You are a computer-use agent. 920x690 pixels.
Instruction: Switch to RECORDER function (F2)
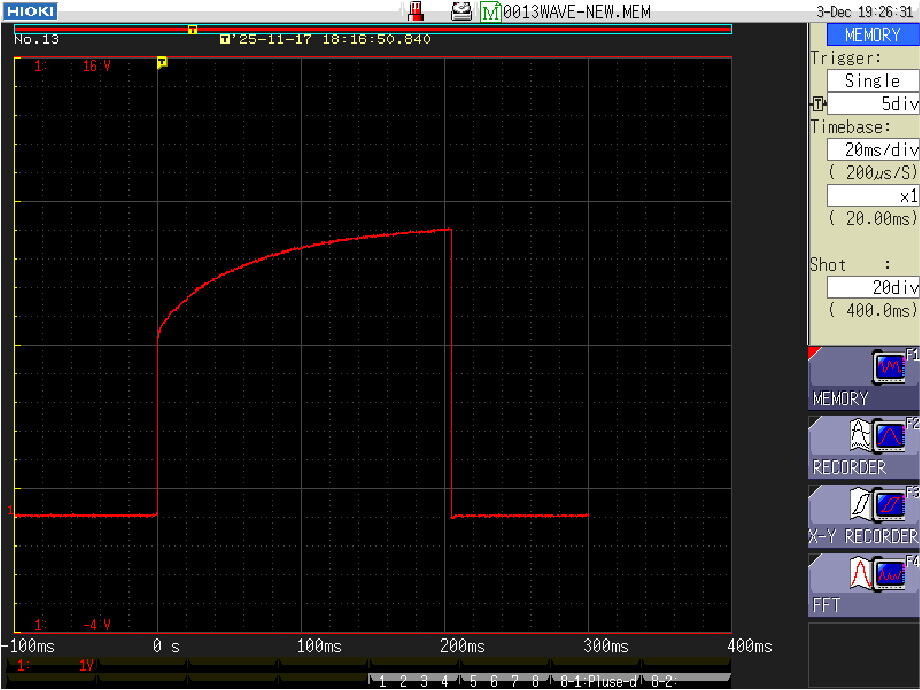[863, 447]
